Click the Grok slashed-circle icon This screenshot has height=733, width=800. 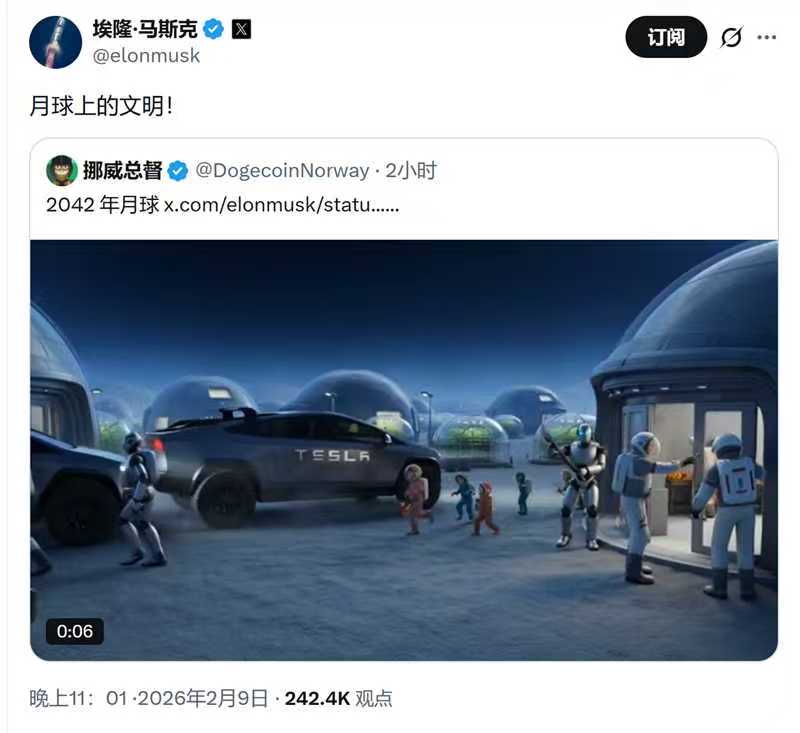pos(731,37)
